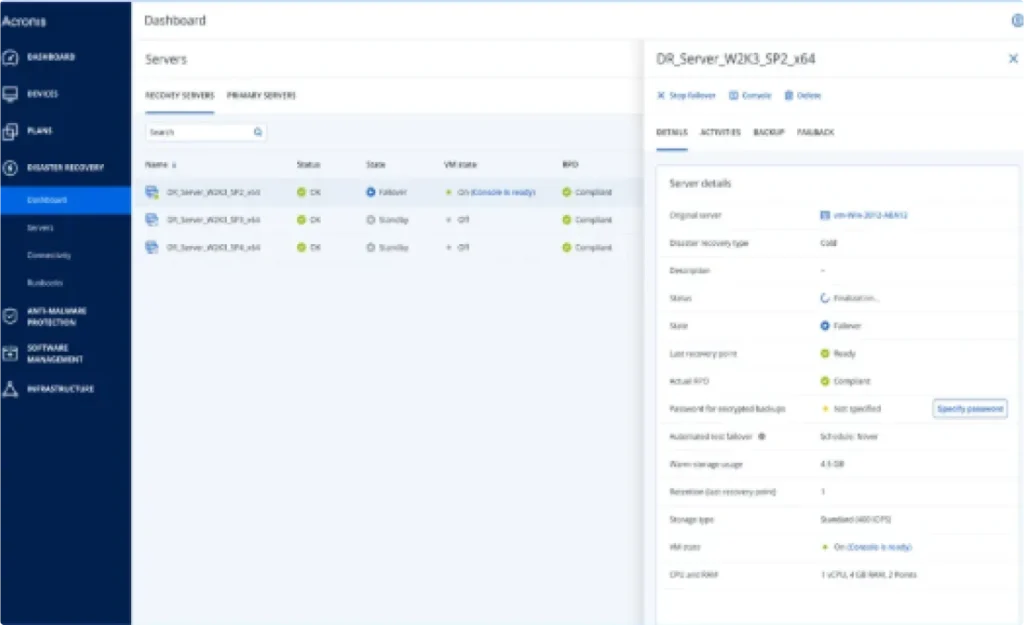Open Software Management in the sidebar
Viewport: 1024px width, 625px height.
(55, 353)
